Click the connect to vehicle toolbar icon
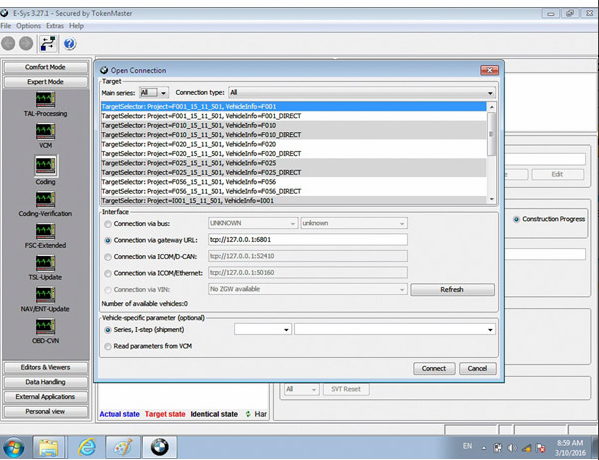599x460 pixels. coord(48,44)
